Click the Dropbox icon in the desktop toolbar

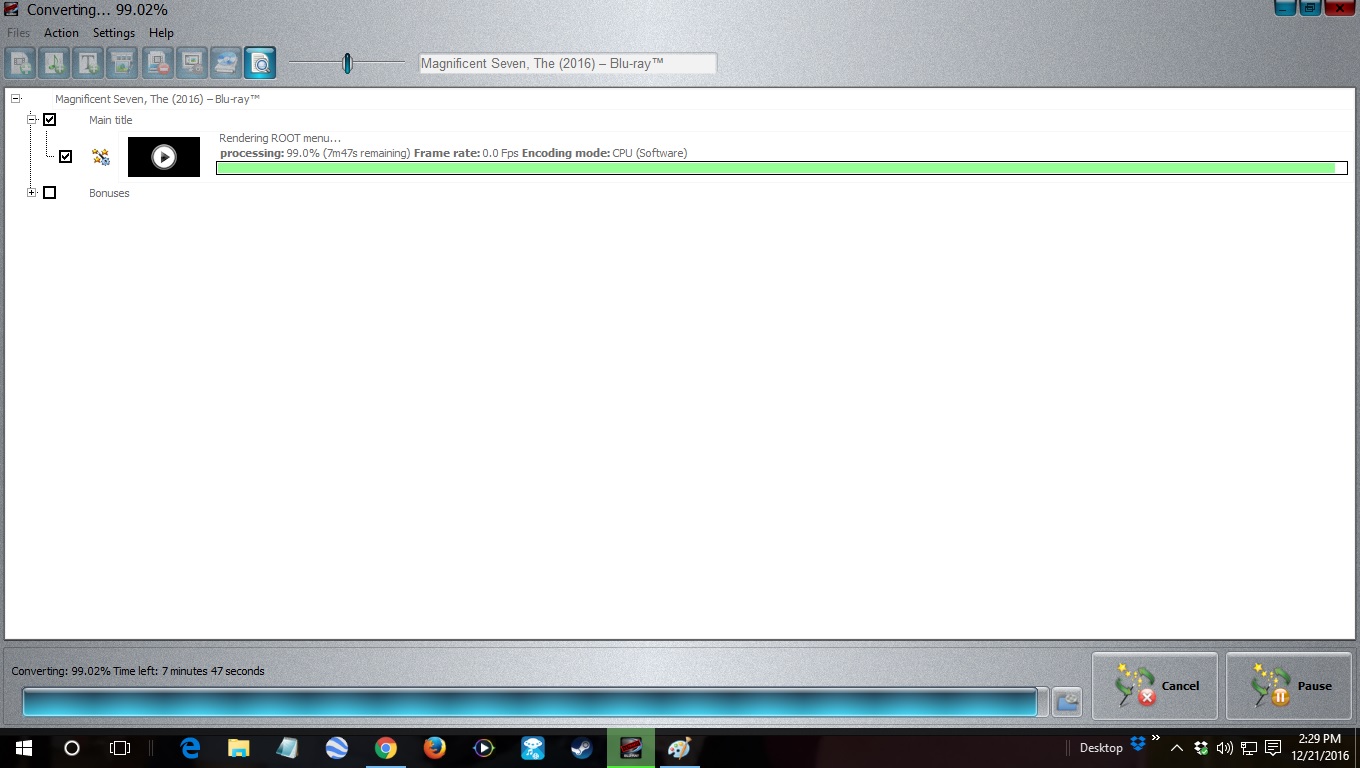(1138, 743)
